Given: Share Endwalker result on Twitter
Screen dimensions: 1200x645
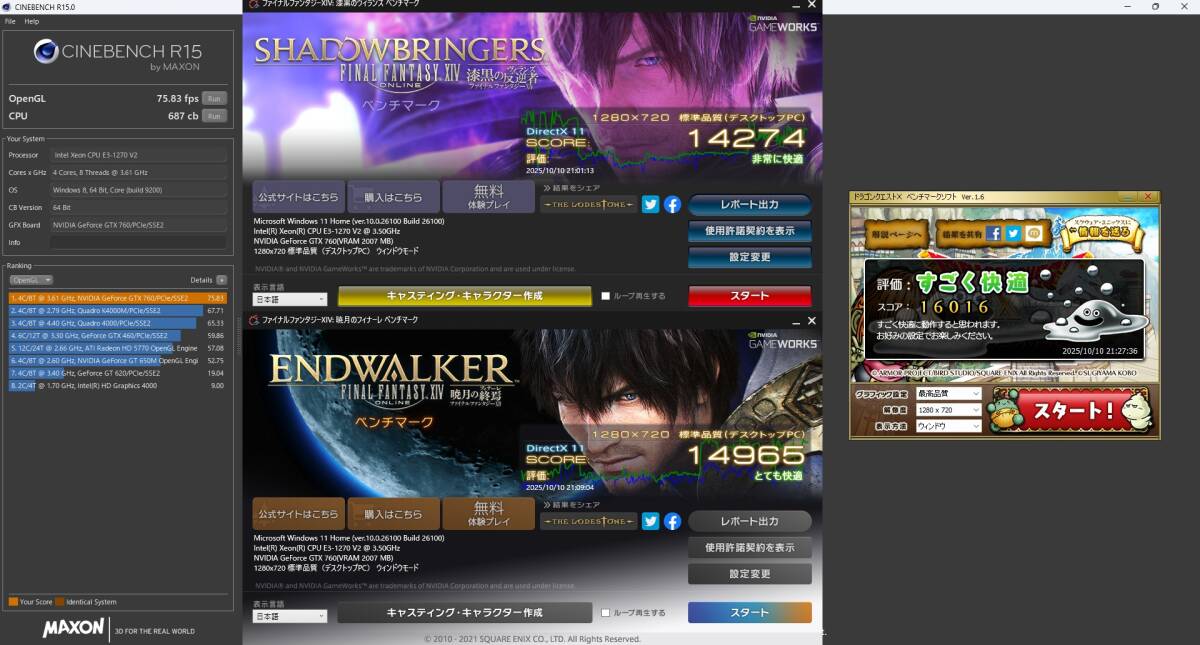Looking at the screenshot, I should click(650, 521).
